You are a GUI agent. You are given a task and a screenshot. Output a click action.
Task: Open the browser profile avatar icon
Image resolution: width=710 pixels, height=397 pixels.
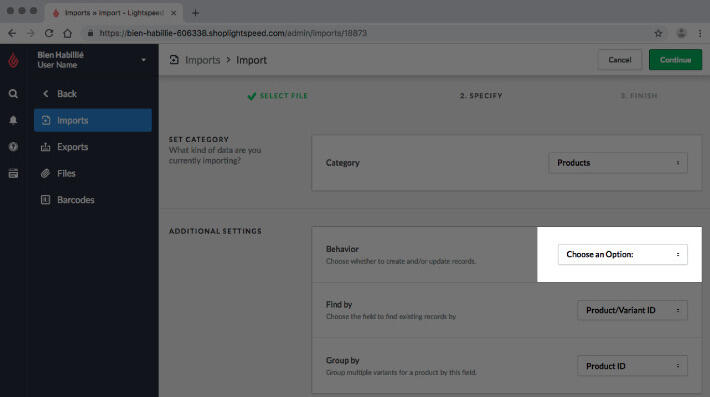(681, 33)
